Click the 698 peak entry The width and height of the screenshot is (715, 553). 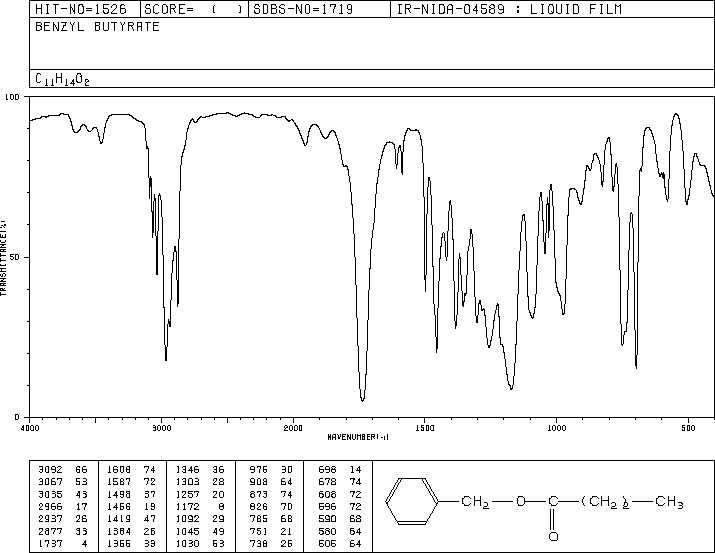340,469
